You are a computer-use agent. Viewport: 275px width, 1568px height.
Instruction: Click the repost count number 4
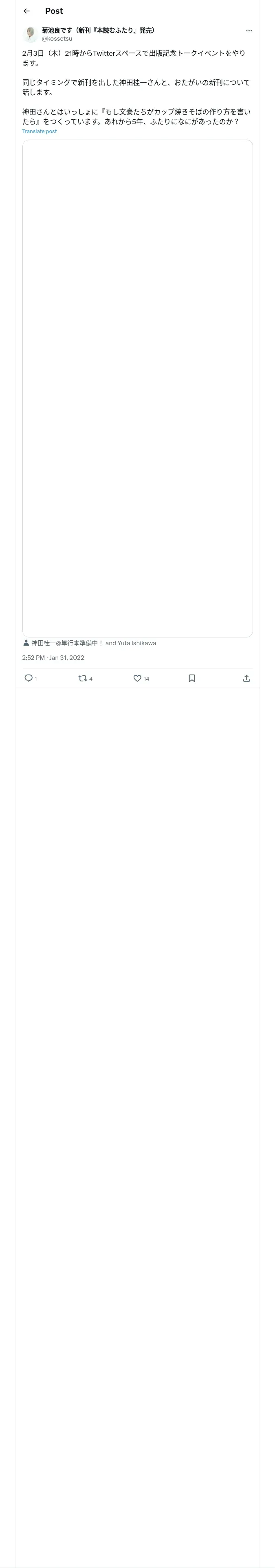pos(91,679)
